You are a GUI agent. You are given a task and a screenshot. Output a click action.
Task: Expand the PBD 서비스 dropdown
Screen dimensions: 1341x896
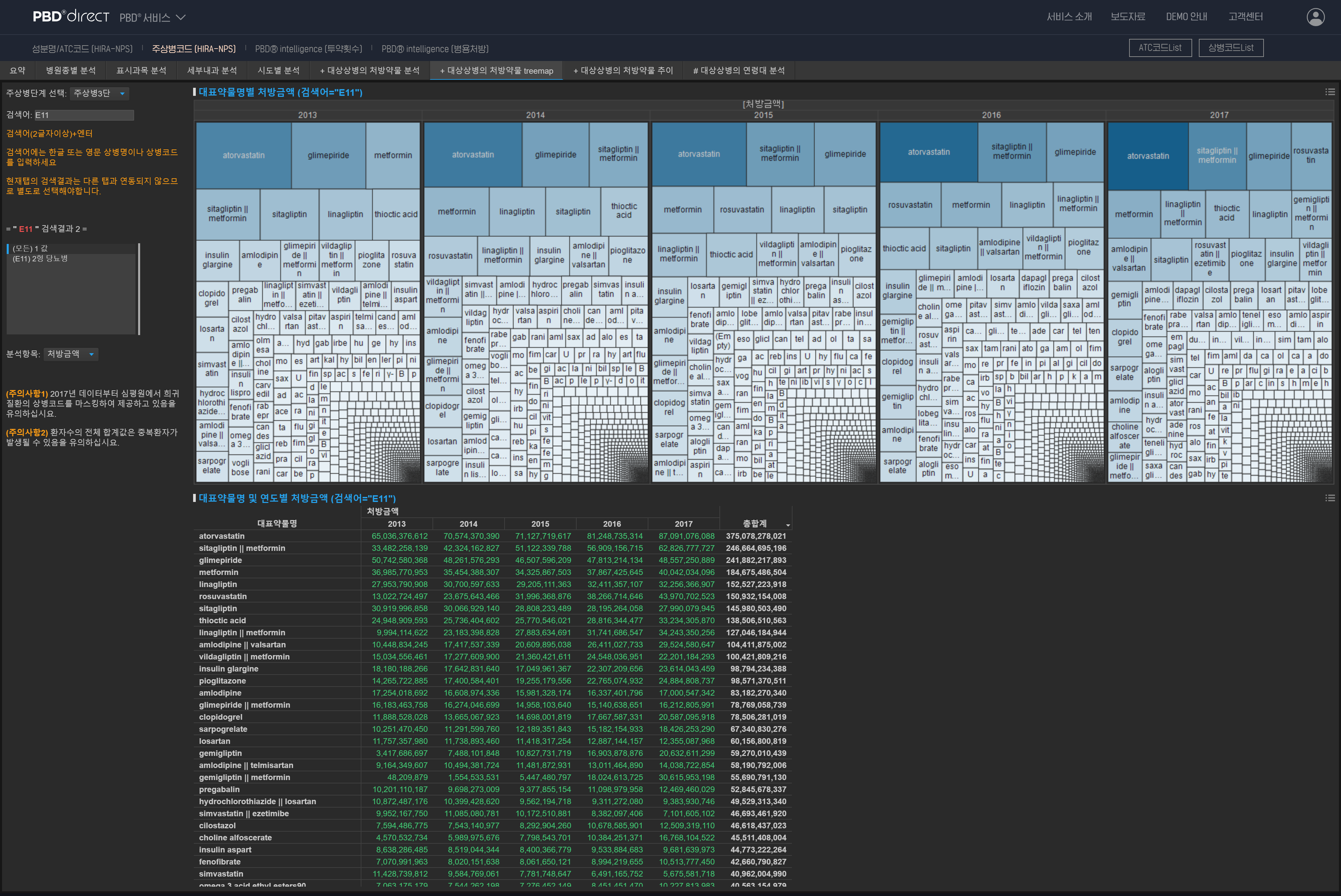[x=153, y=18]
